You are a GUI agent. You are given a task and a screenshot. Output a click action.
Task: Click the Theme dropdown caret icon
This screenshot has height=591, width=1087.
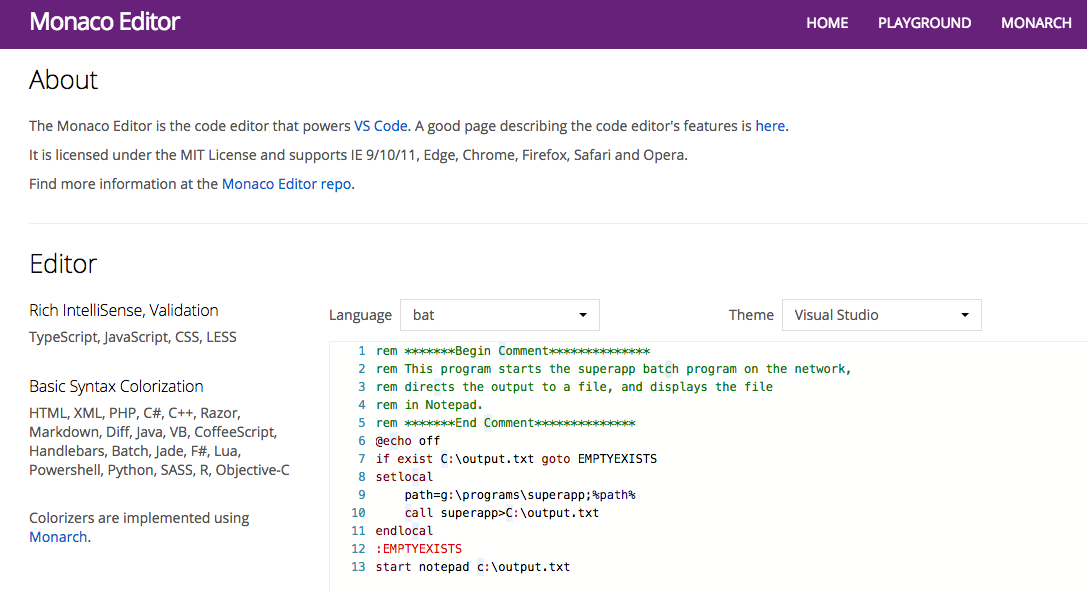click(965, 315)
